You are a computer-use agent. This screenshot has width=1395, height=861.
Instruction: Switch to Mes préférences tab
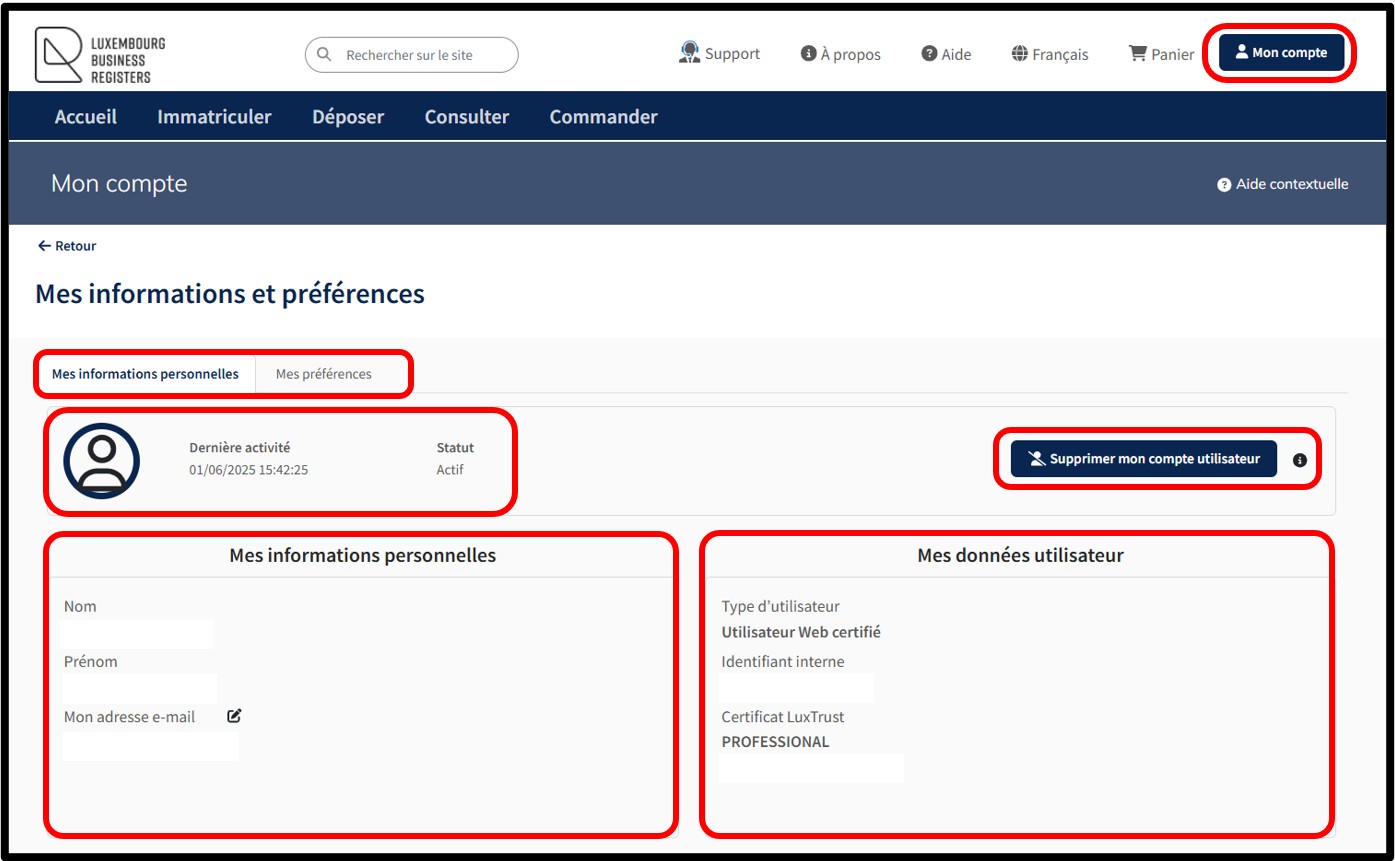click(323, 374)
